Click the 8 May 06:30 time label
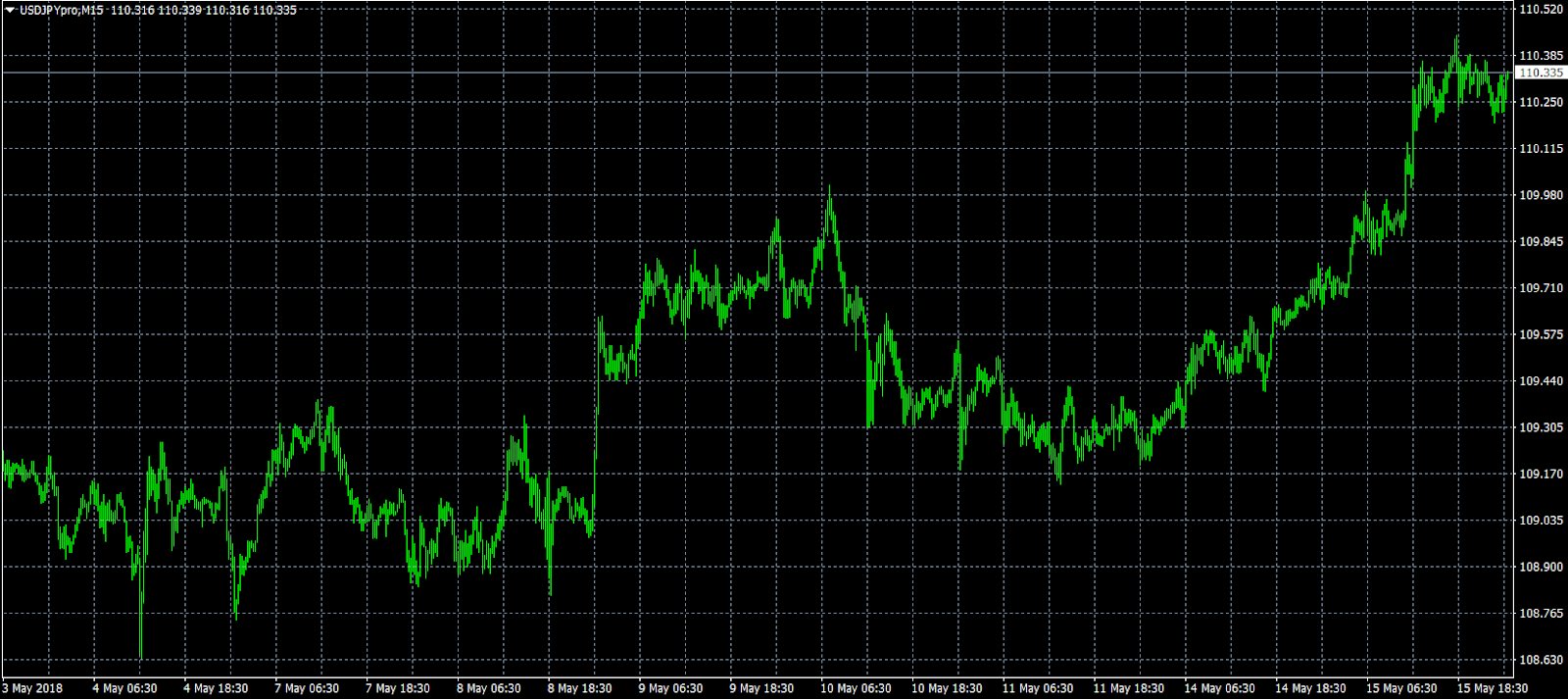 (489, 688)
